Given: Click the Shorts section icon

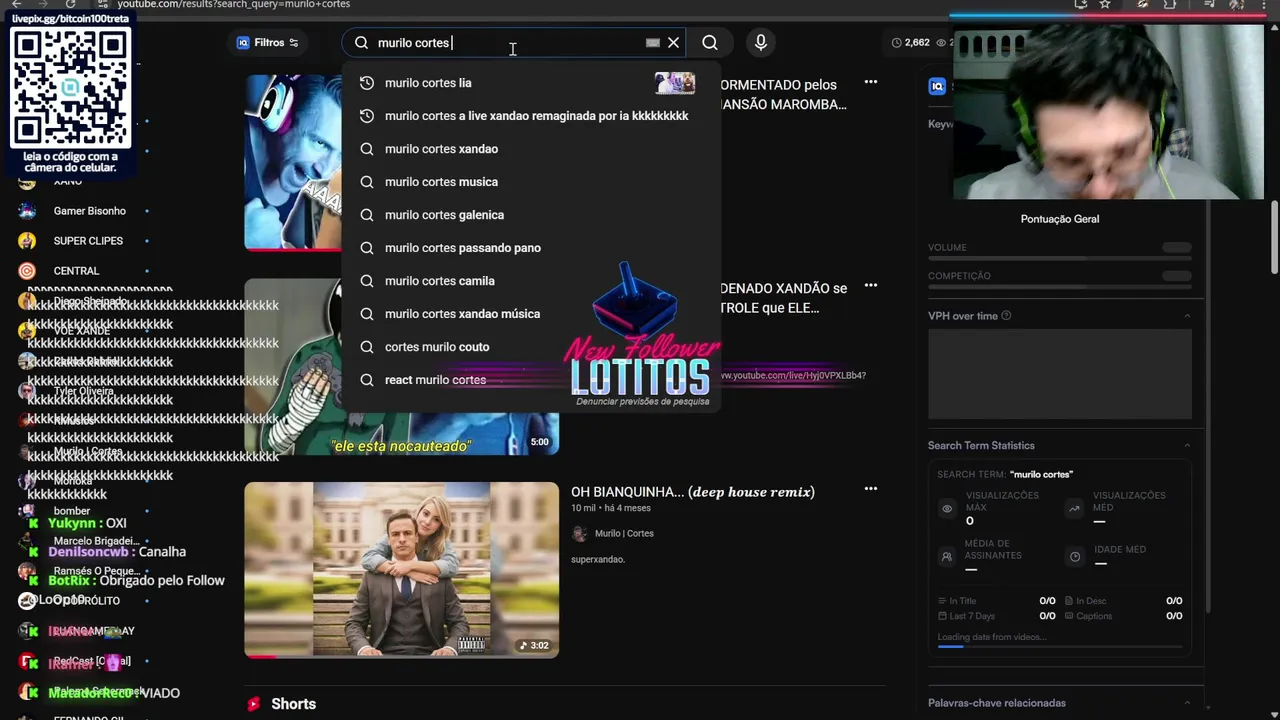Looking at the screenshot, I should 254,704.
